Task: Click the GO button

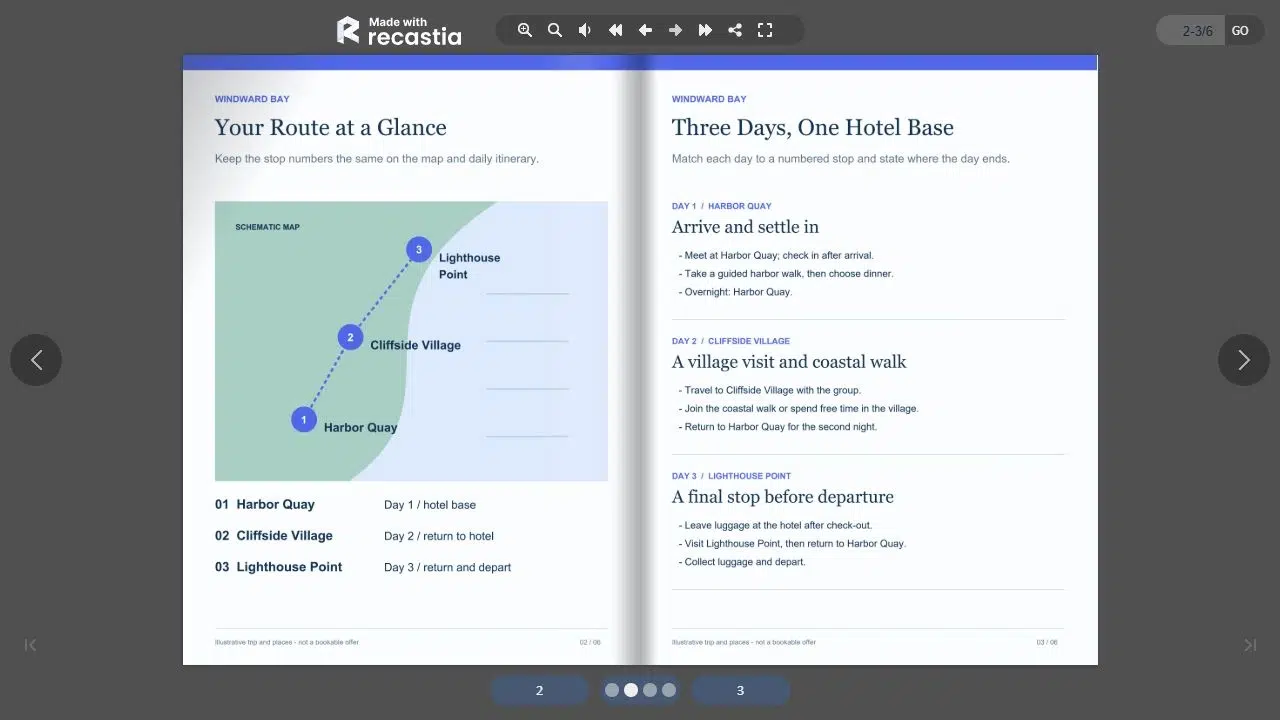Action: pyautogui.click(x=1240, y=31)
